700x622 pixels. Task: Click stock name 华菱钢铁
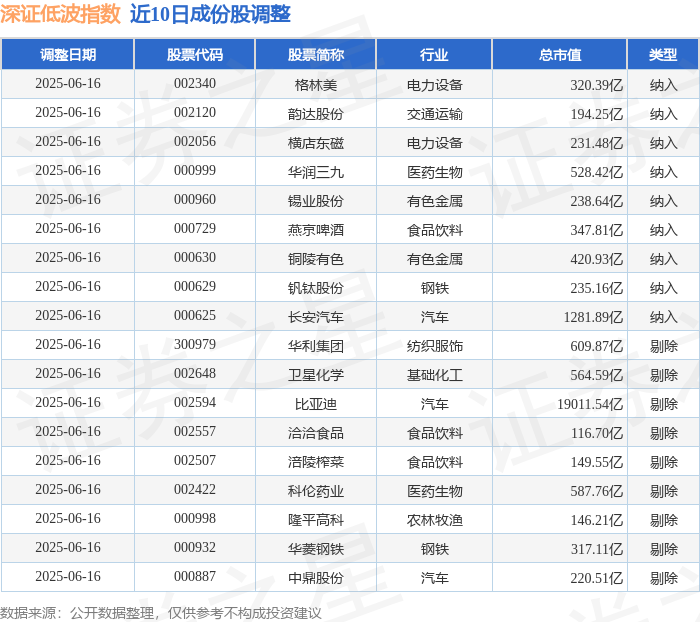pos(316,549)
